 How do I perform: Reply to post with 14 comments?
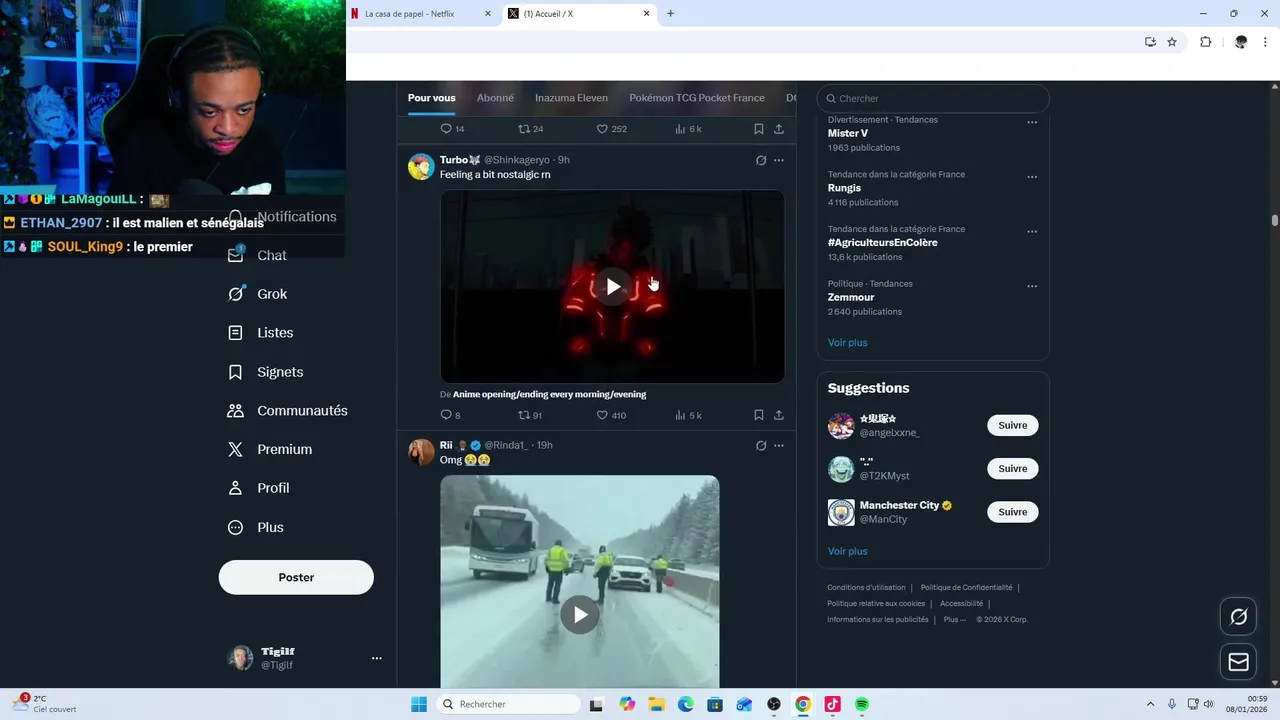tap(452, 129)
